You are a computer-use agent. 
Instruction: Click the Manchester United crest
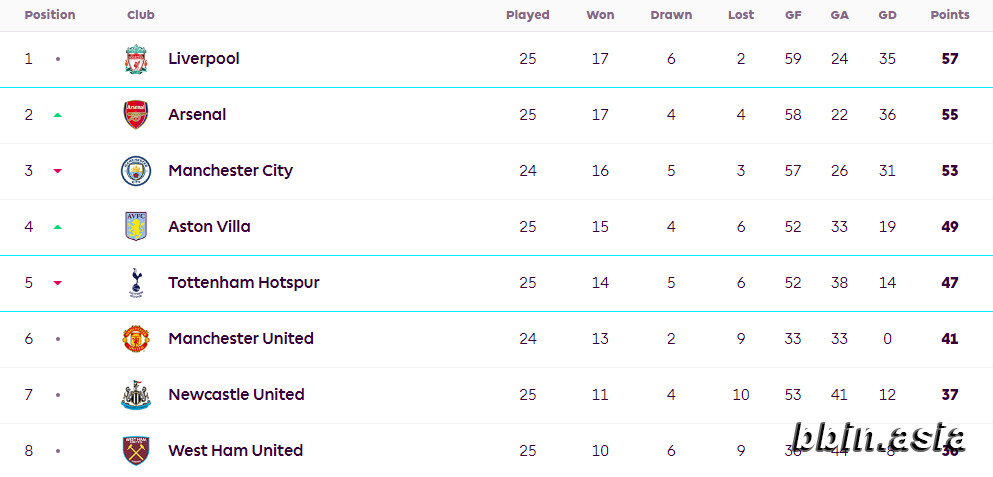136,339
